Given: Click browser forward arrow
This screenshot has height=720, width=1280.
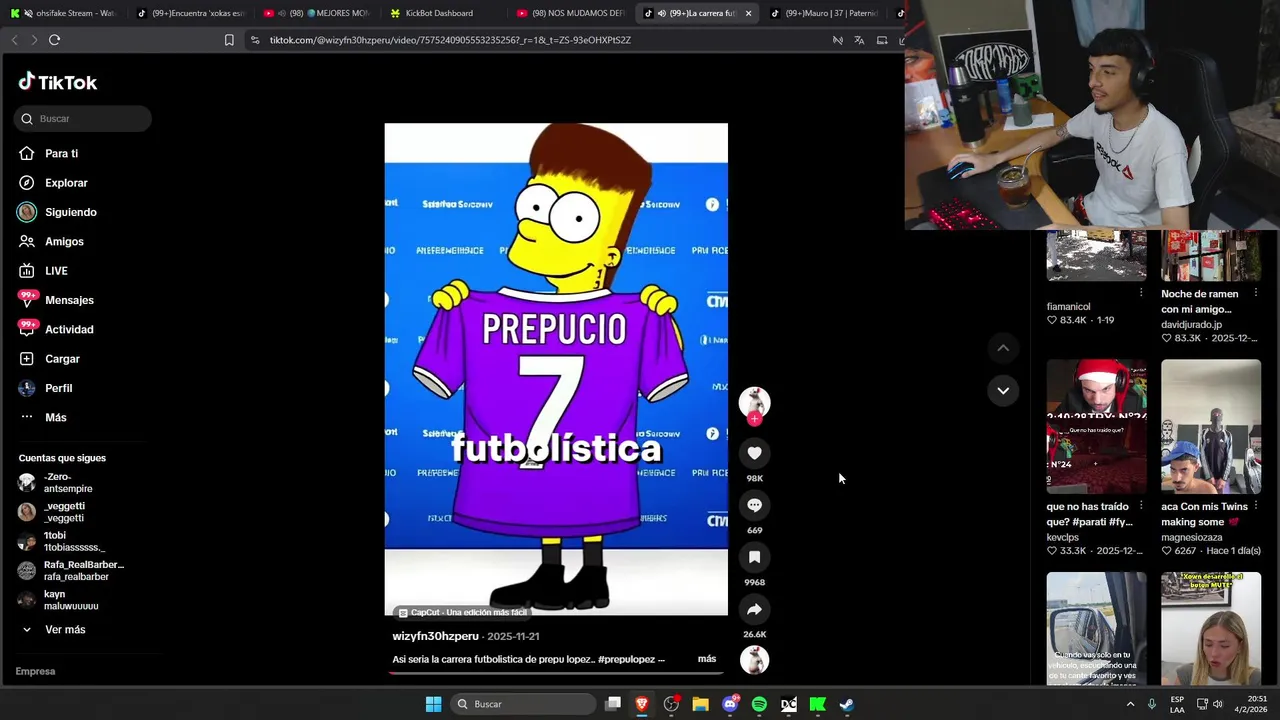Looking at the screenshot, I should point(34,40).
